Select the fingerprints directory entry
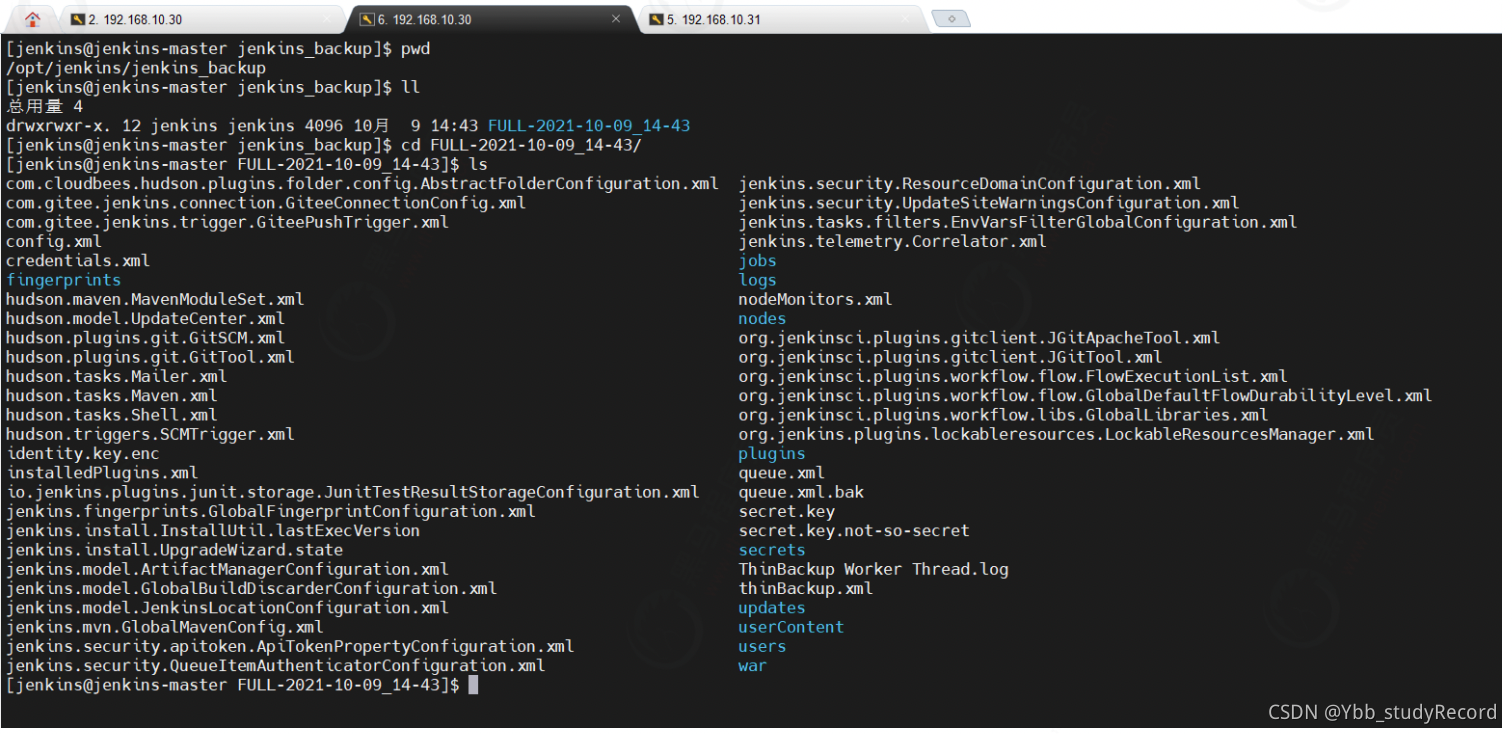1512x734 pixels. [63, 280]
